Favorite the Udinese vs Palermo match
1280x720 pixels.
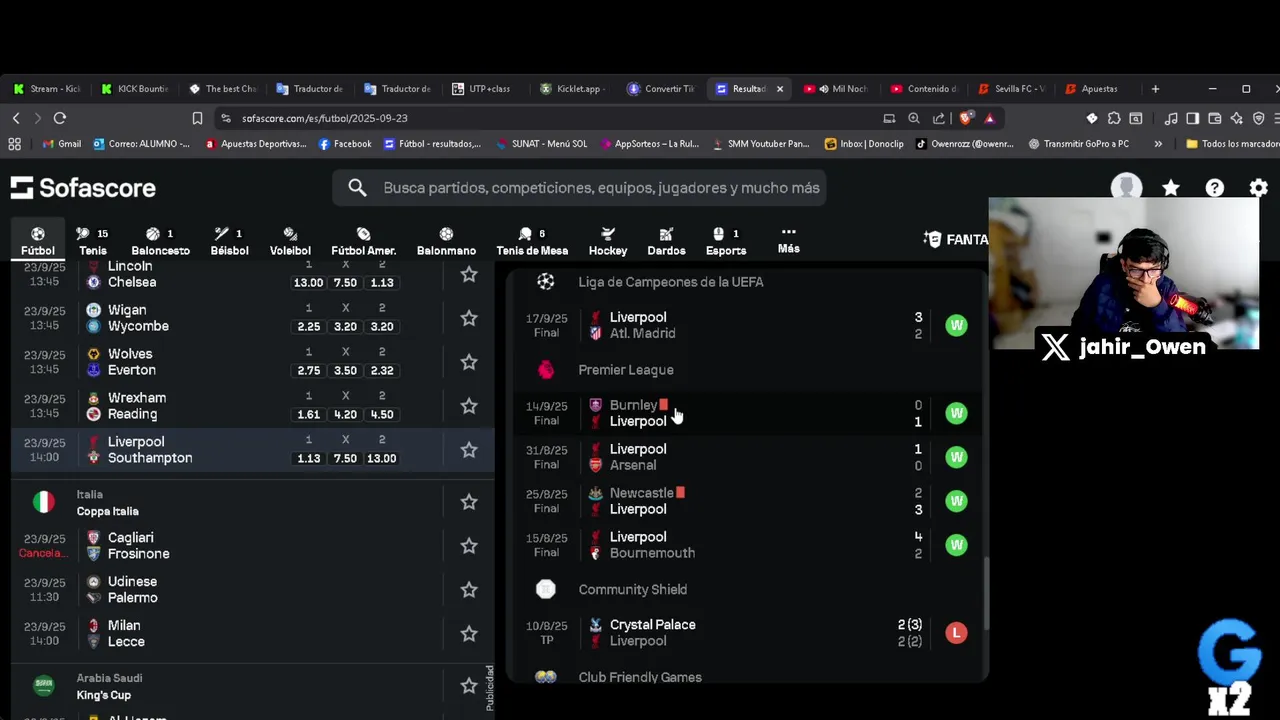tap(469, 590)
